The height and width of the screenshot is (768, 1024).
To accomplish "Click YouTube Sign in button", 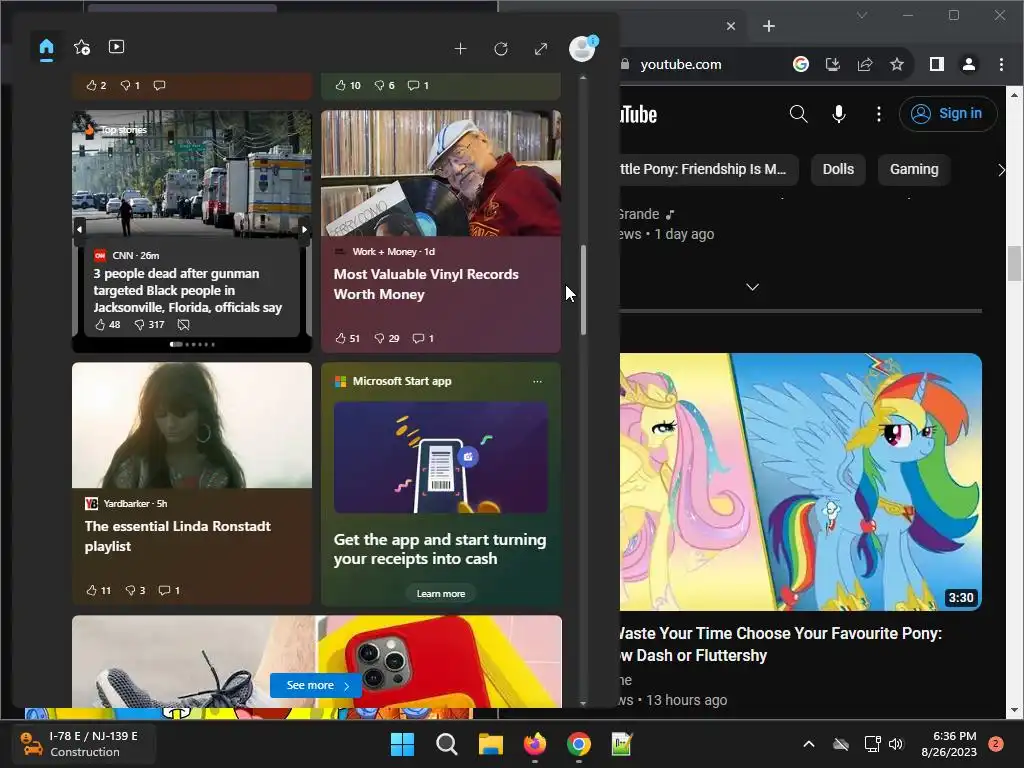I will [948, 114].
